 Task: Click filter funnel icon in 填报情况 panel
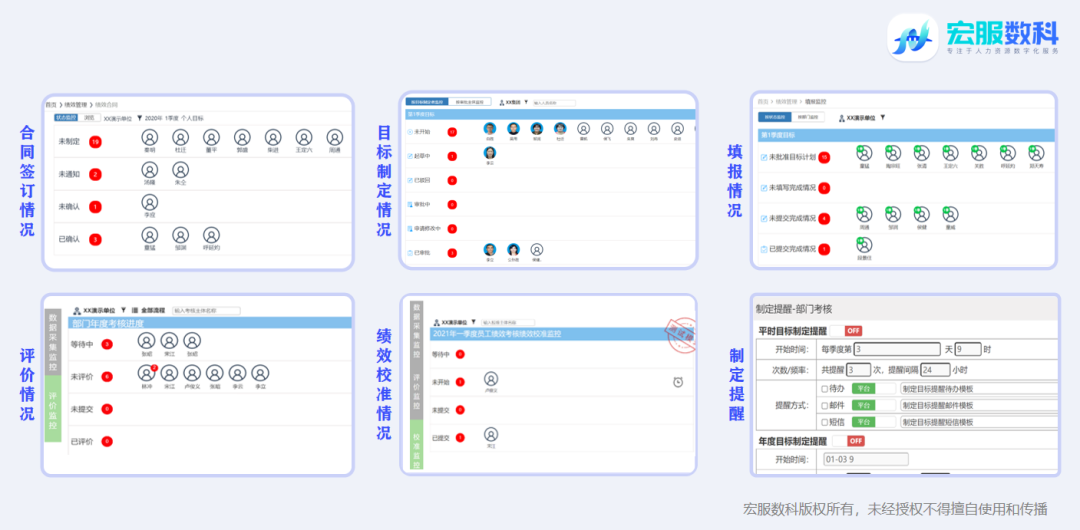[x=882, y=118]
